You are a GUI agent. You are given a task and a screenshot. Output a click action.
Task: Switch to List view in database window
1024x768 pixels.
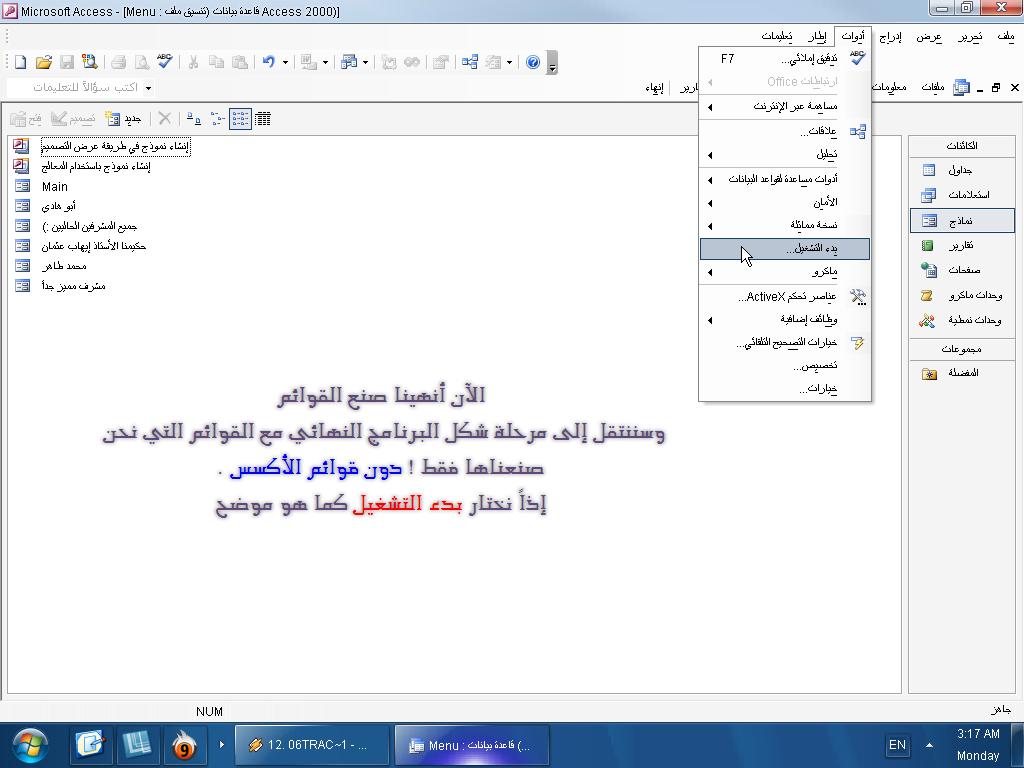[240, 119]
